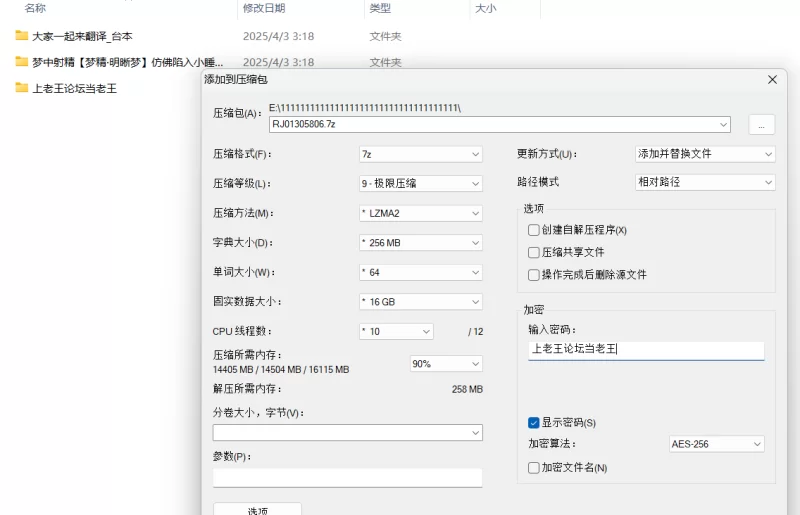Click the 选项 button at bottom

[x=257, y=510]
